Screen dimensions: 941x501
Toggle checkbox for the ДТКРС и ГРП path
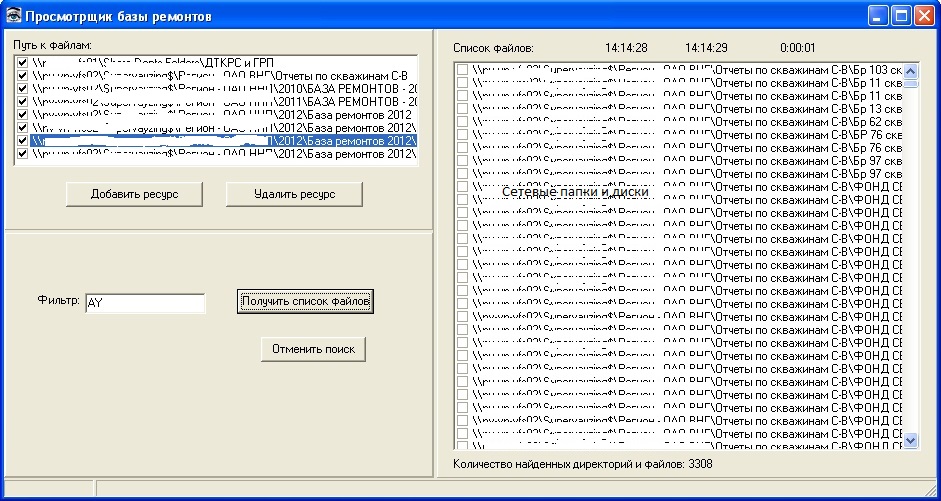[23, 62]
